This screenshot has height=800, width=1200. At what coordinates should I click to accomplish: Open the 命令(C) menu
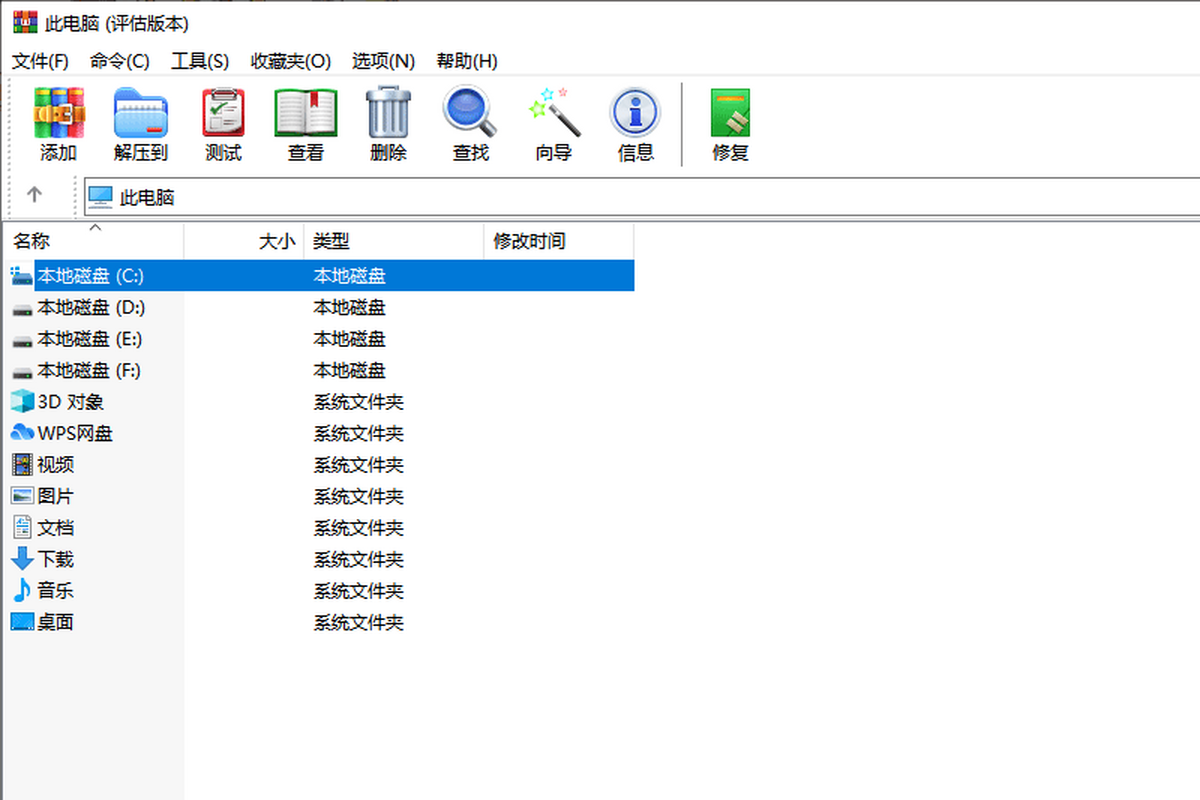click(x=120, y=61)
